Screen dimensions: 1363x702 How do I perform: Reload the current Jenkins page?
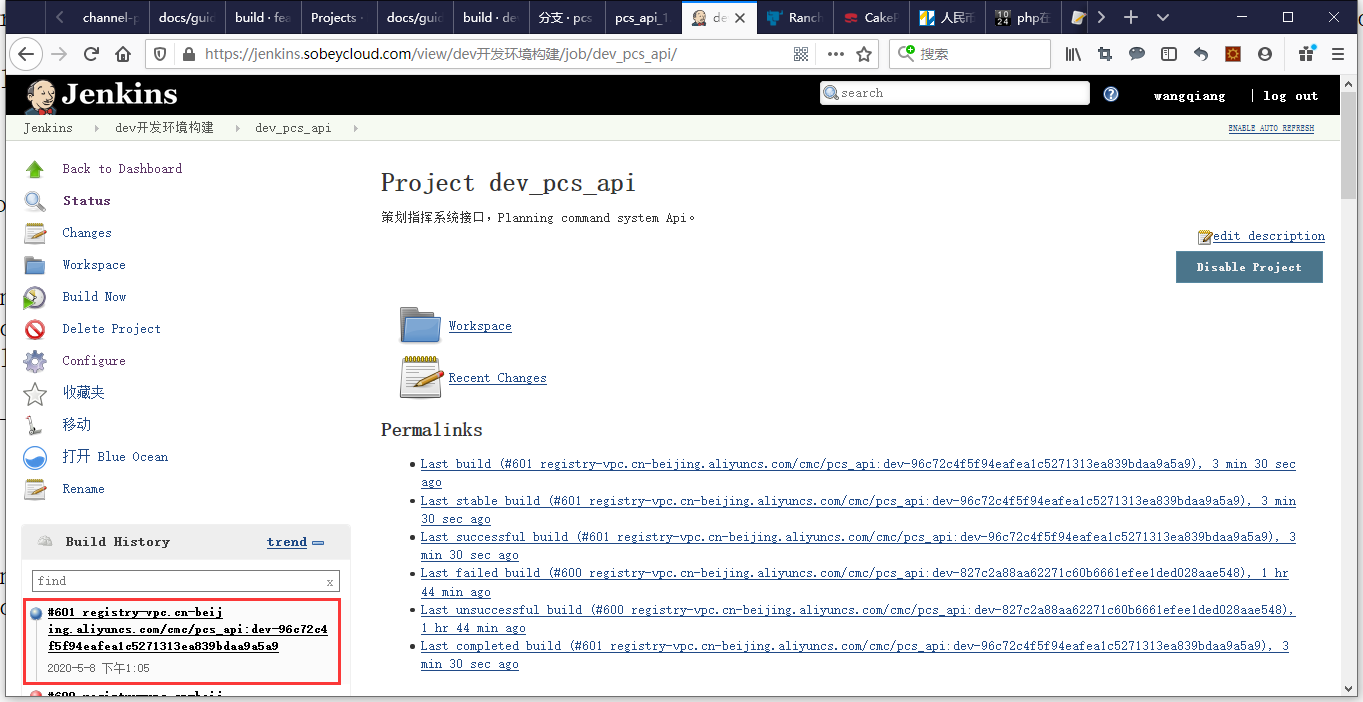[x=91, y=54]
